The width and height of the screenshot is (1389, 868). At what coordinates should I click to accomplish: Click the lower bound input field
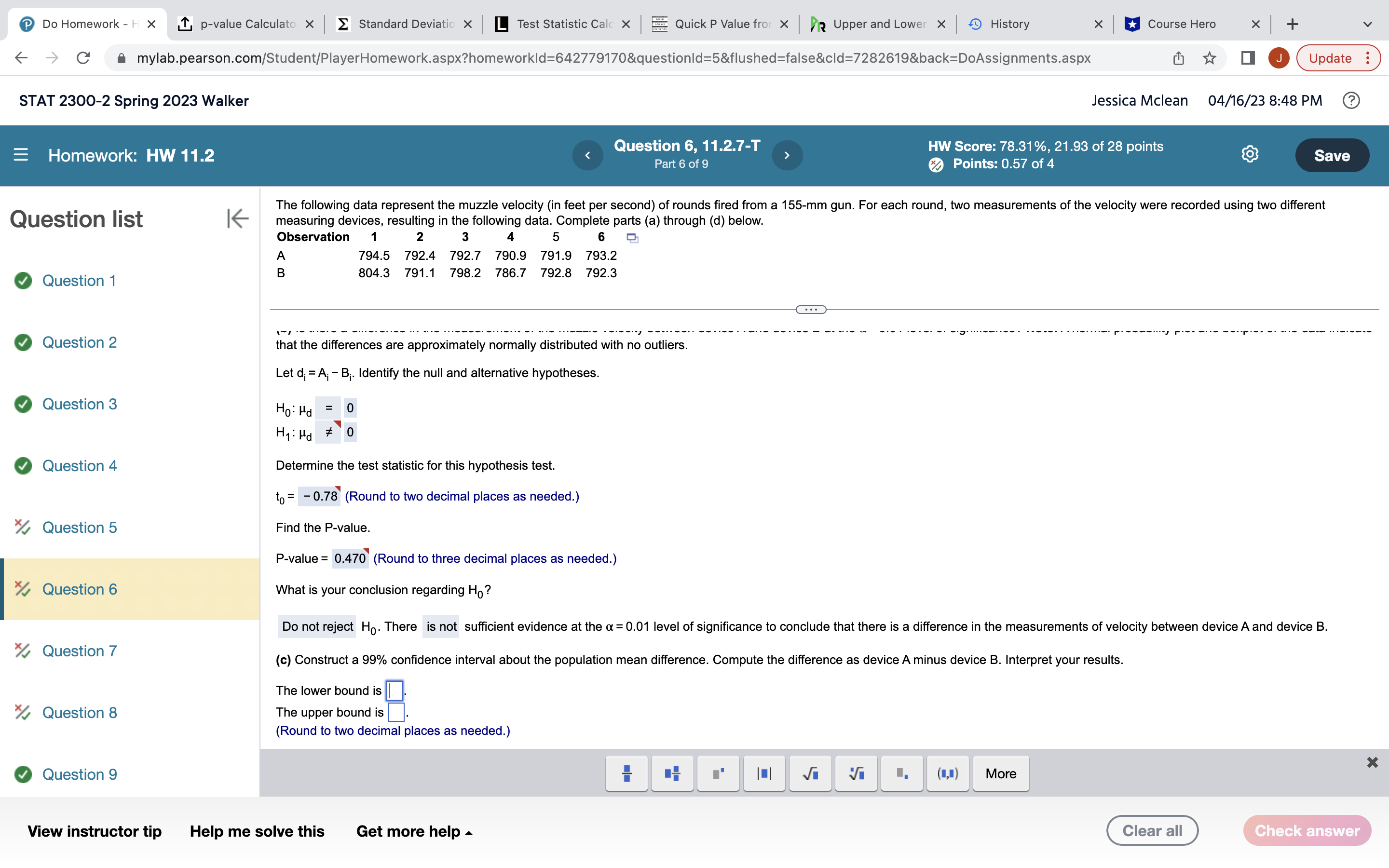coord(395,691)
